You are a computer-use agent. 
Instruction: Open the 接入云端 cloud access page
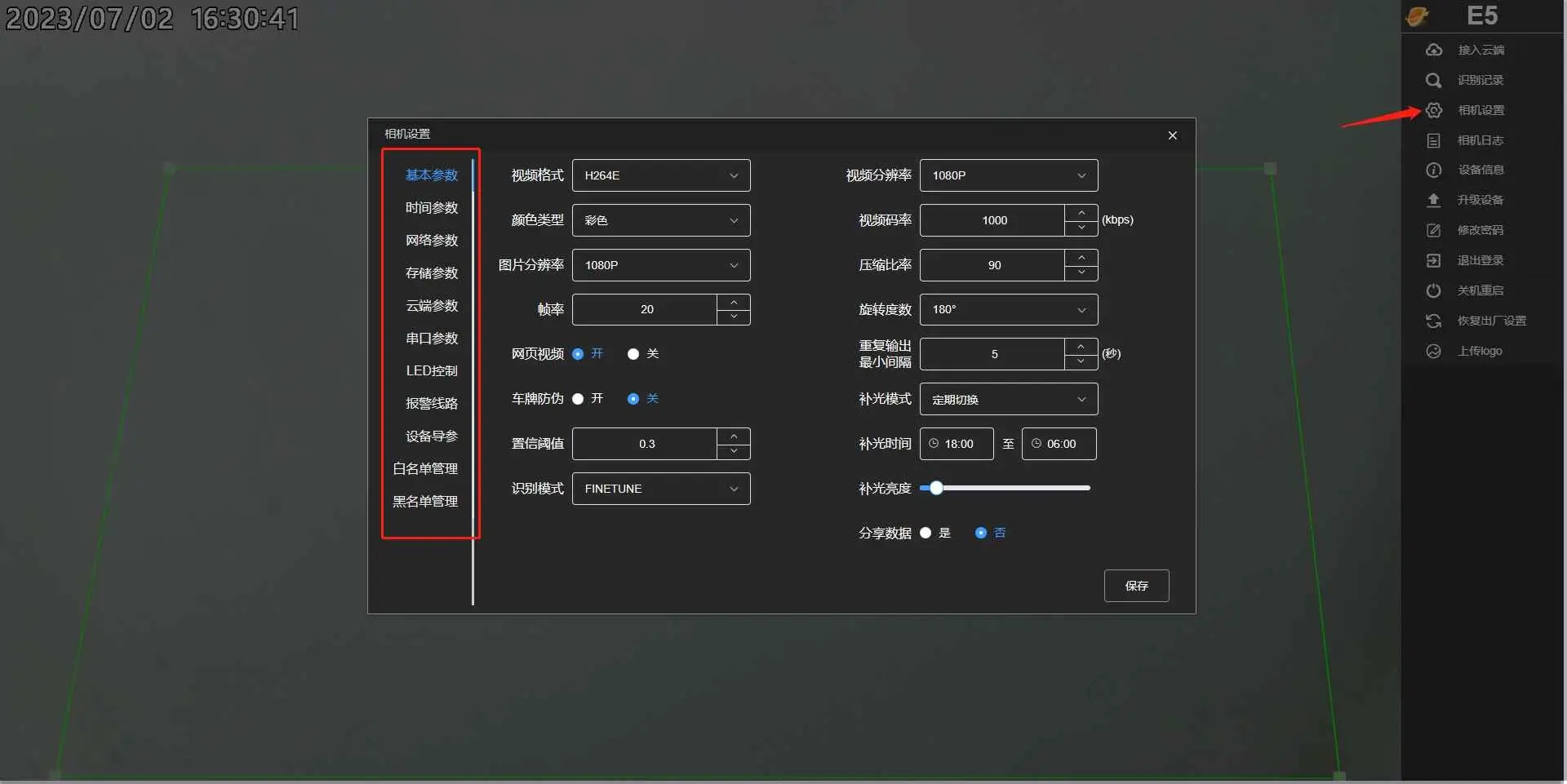(1481, 50)
